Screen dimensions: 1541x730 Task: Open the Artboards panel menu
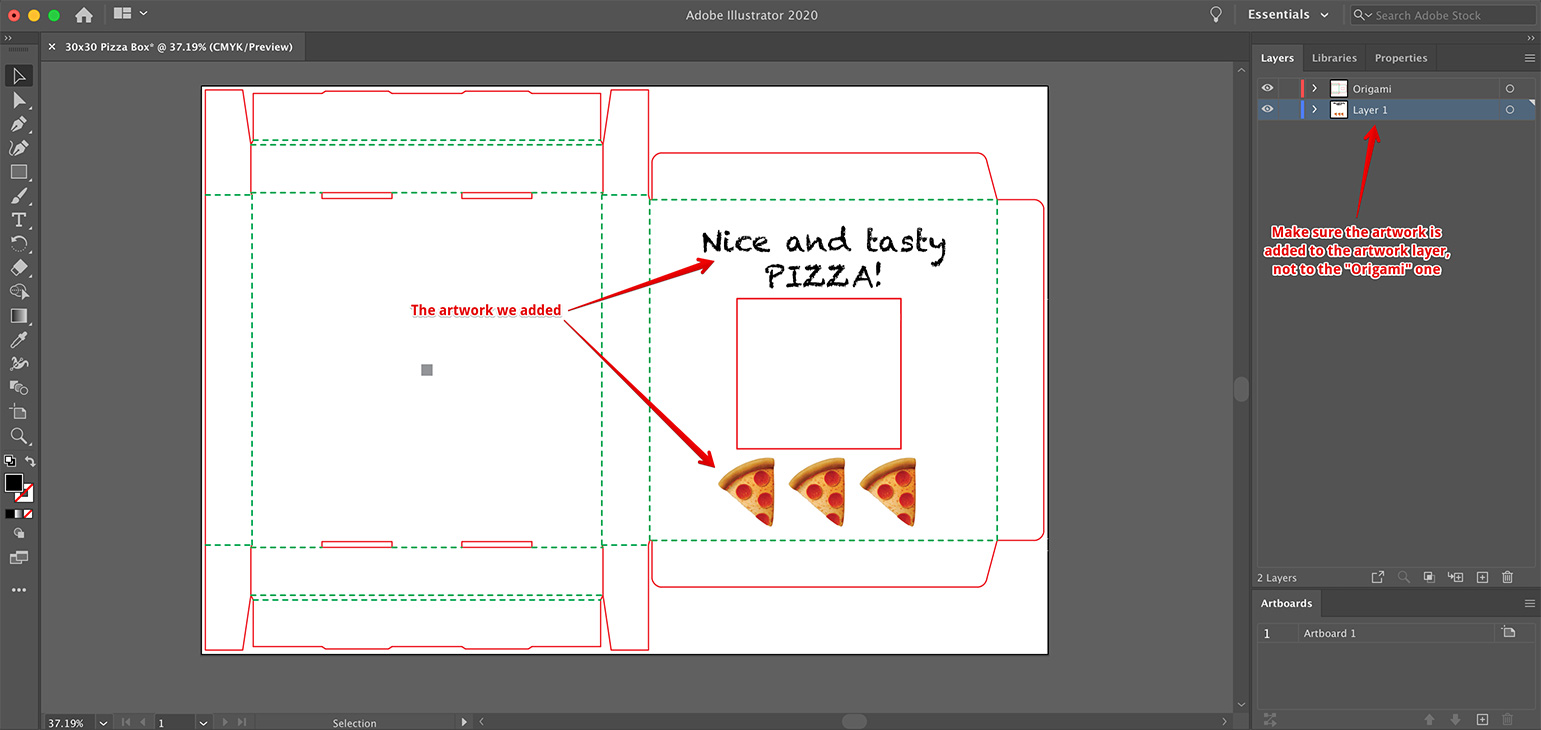click(1529, 603)
